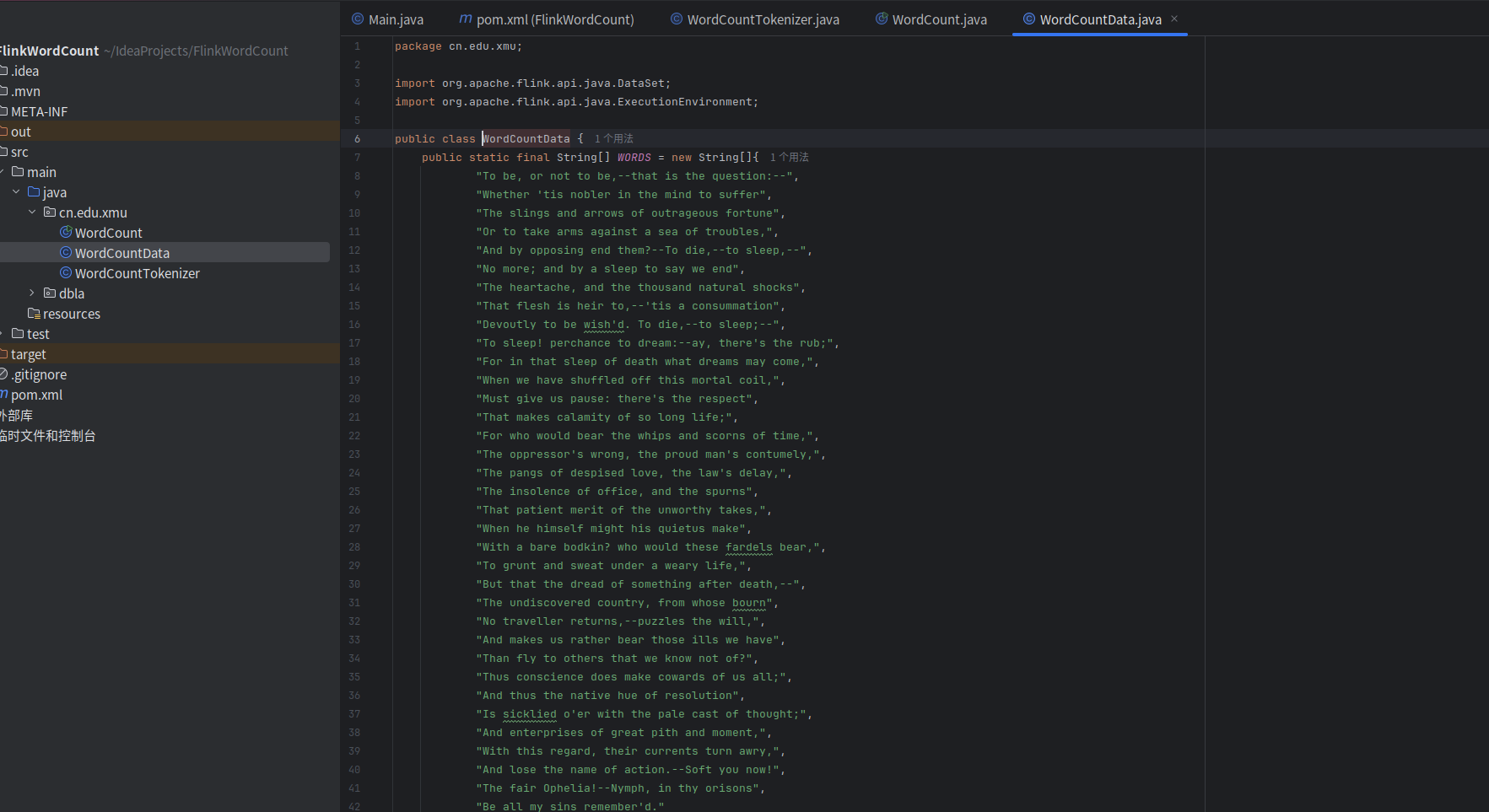The width and height of the screenshot is (1489, 812).
Task: Open WordCount in the project tree
Action: (x=108, y=233)
